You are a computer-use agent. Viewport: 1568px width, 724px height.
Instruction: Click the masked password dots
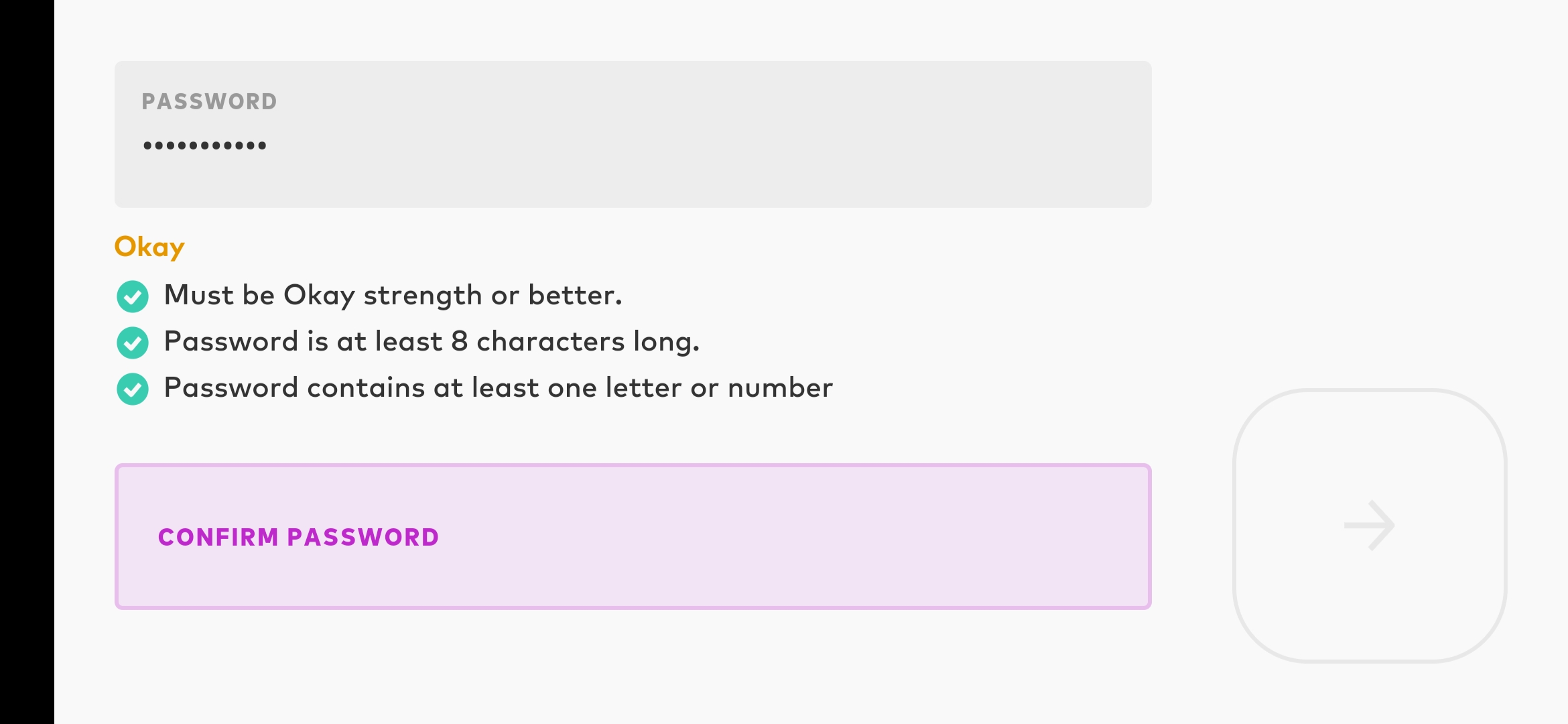coord(204,145)
